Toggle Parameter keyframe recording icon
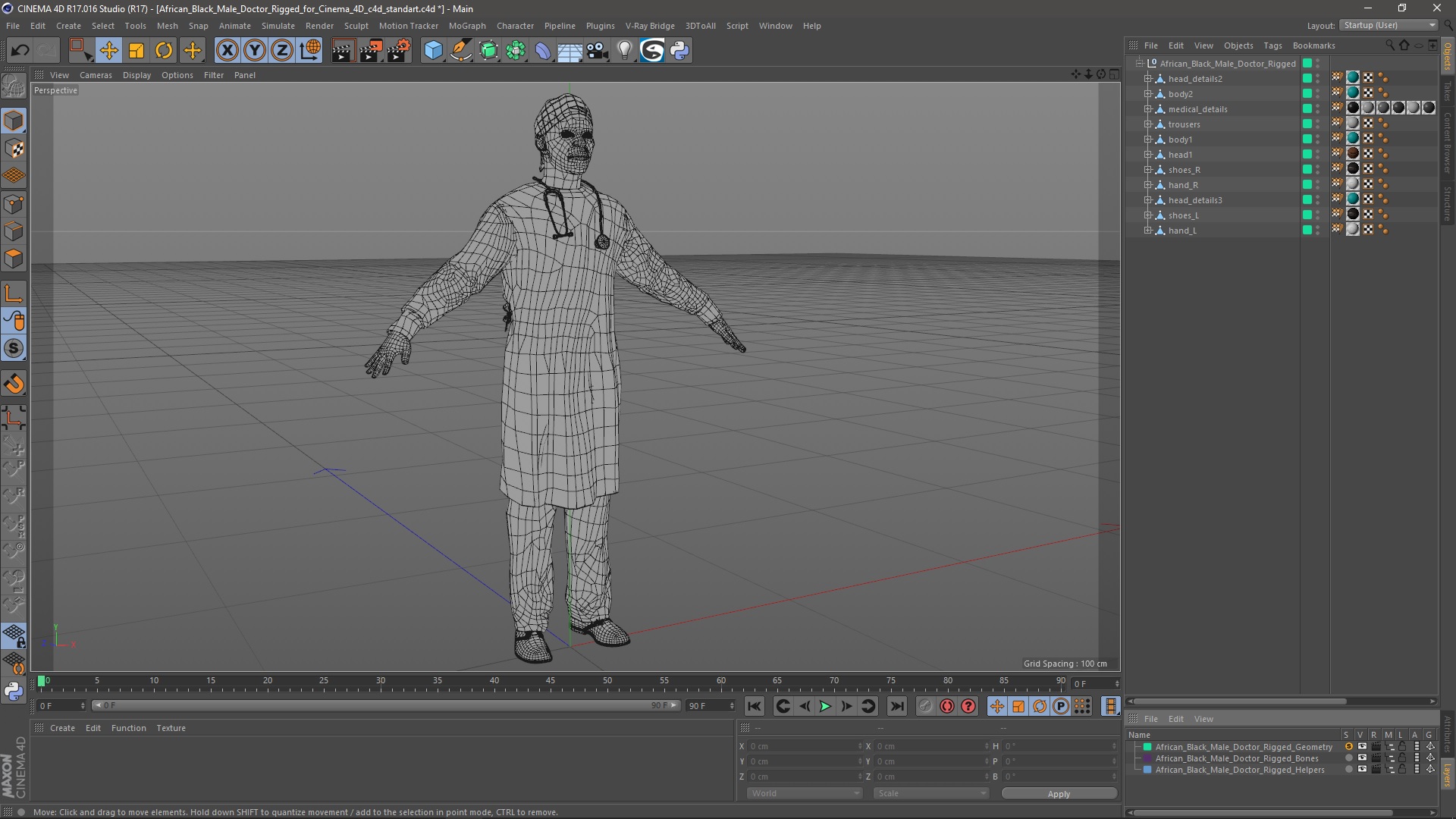Image resolution: width=1456 pixels, height=819 pixels. pos(1061,706)
